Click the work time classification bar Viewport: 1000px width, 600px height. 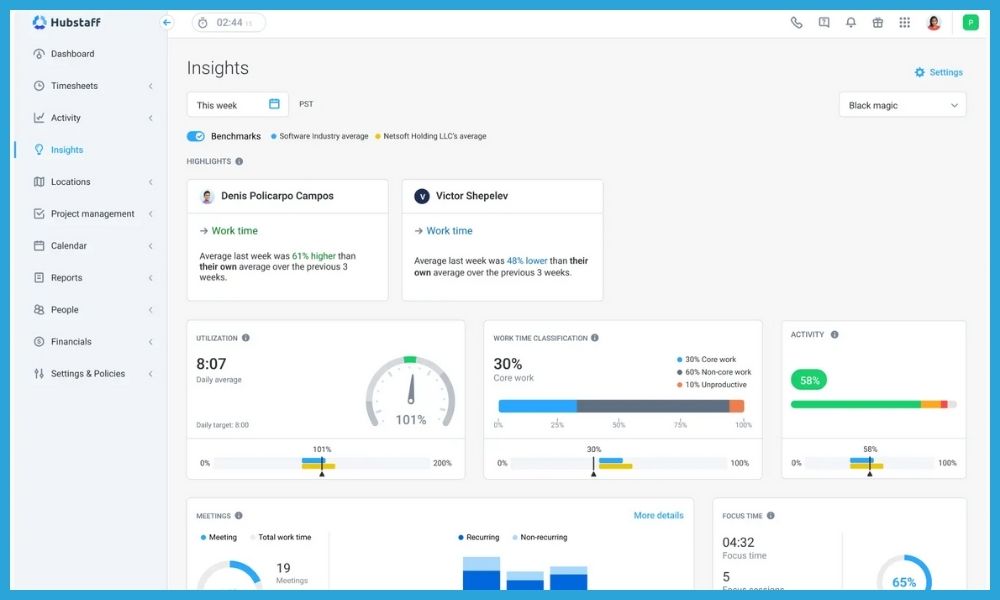621,406
